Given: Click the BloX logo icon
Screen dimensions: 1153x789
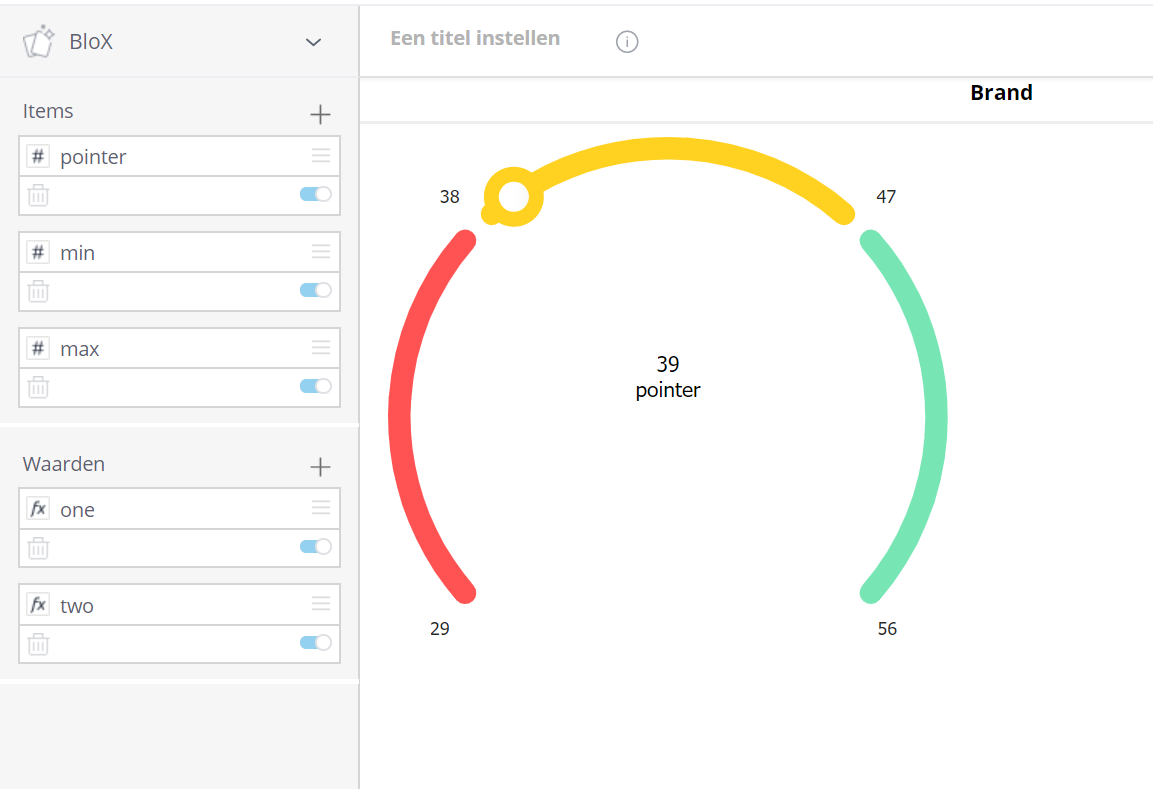Looking at the screenshot, I should (38, 41).
